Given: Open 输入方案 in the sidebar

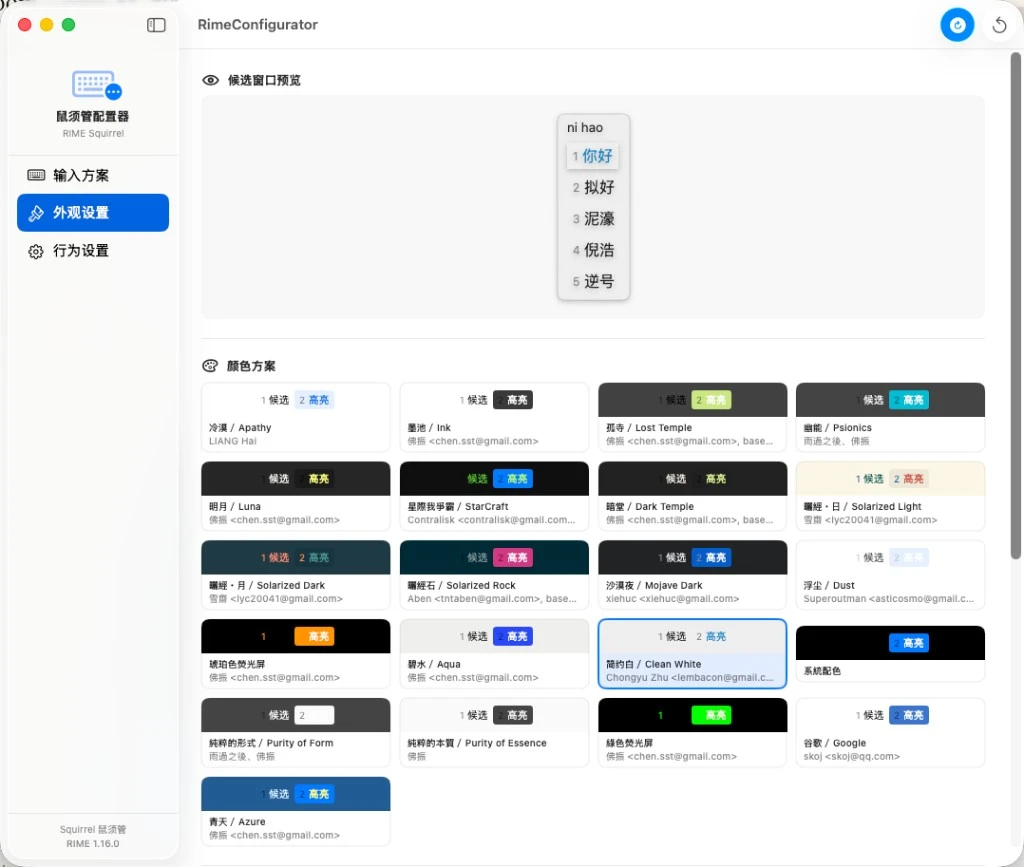Looking at the screenshot, I should pyautogui.click(x=93, y=175).
